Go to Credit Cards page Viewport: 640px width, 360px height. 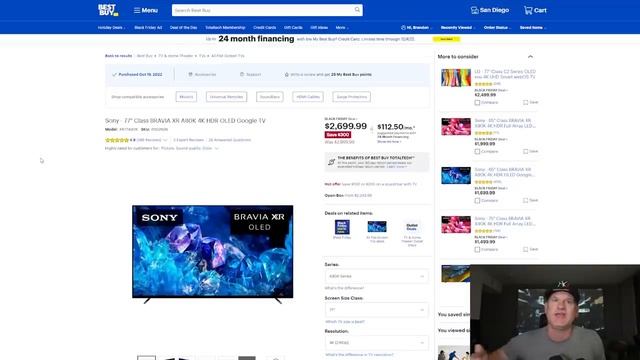click(264, 28)
